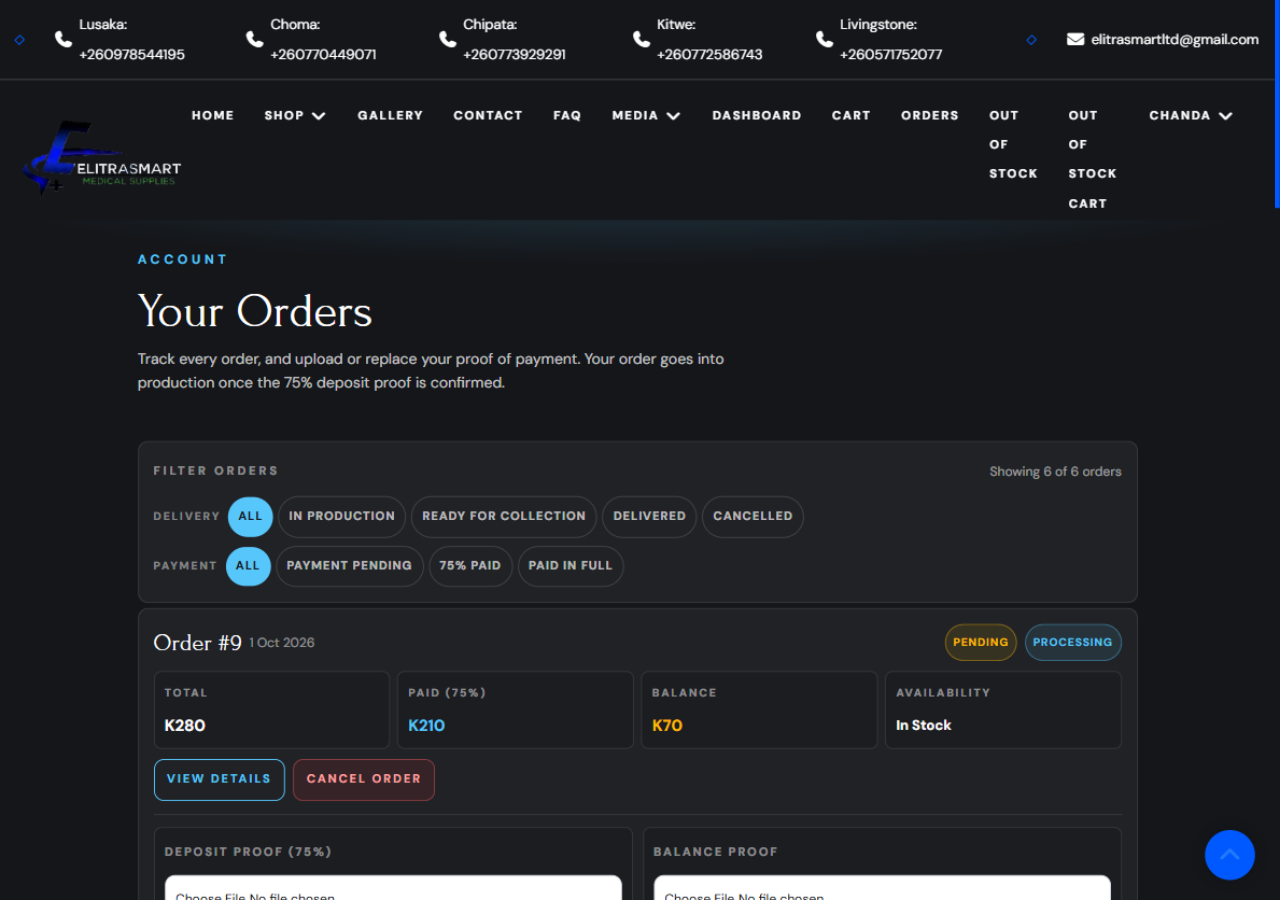Click the email envelope icon
Viewport: 1280px width, 900px height.
1075,39
